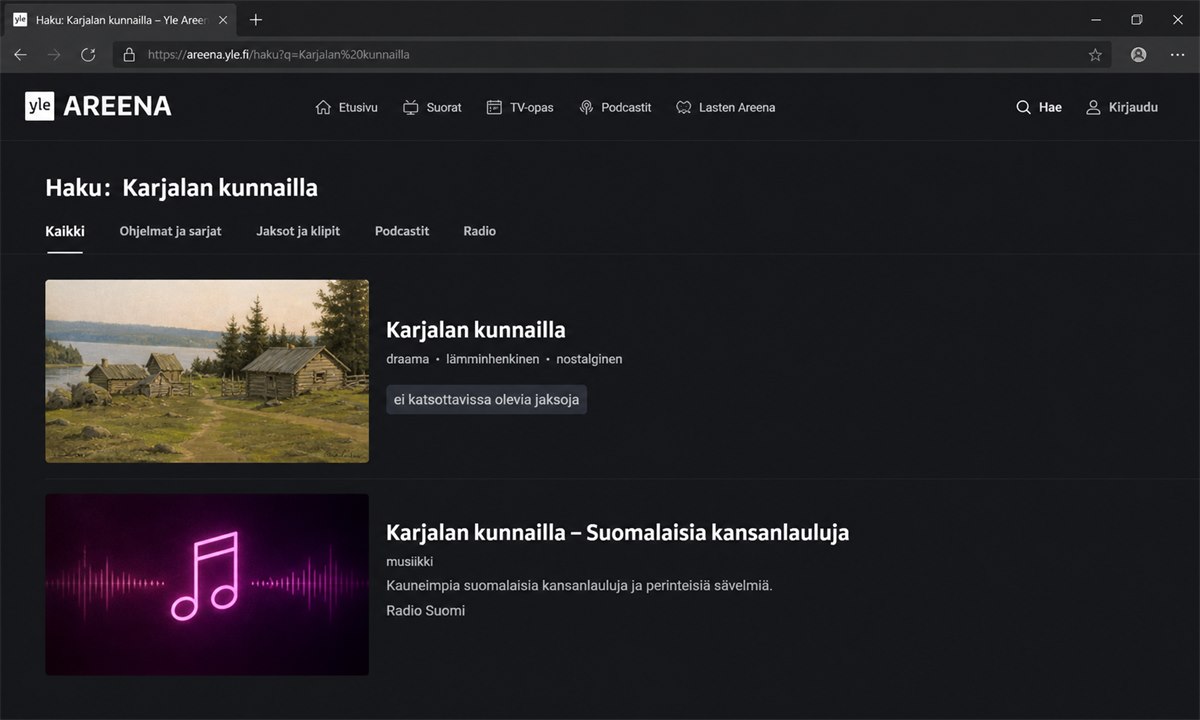Click the Suorat navigation label

coord(444,107)
